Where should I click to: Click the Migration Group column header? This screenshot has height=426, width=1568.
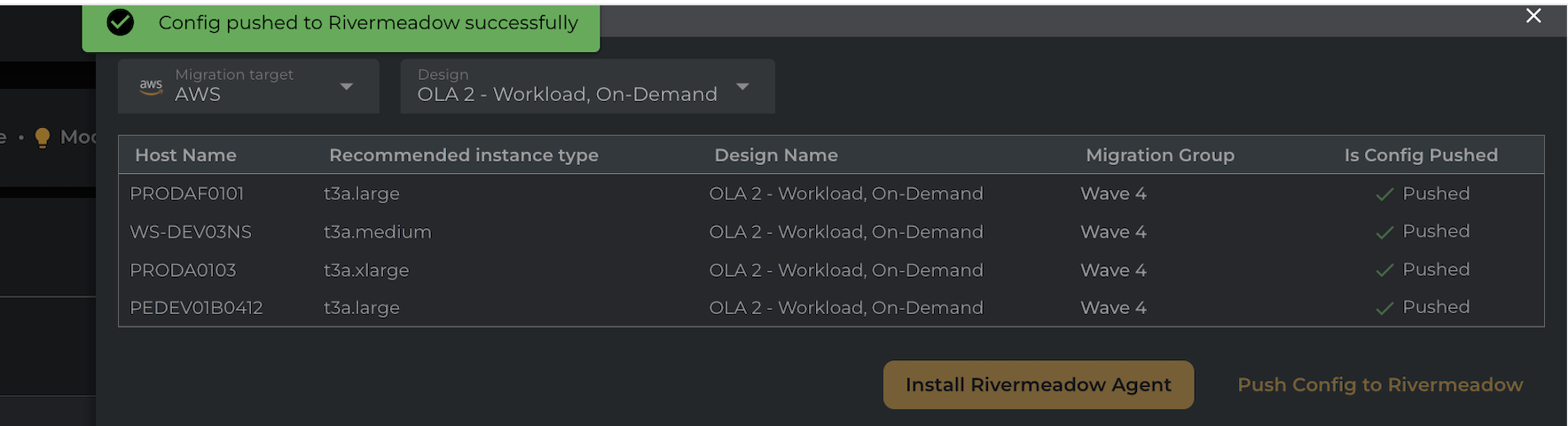pyautogui.click(x=1160, y=155)
